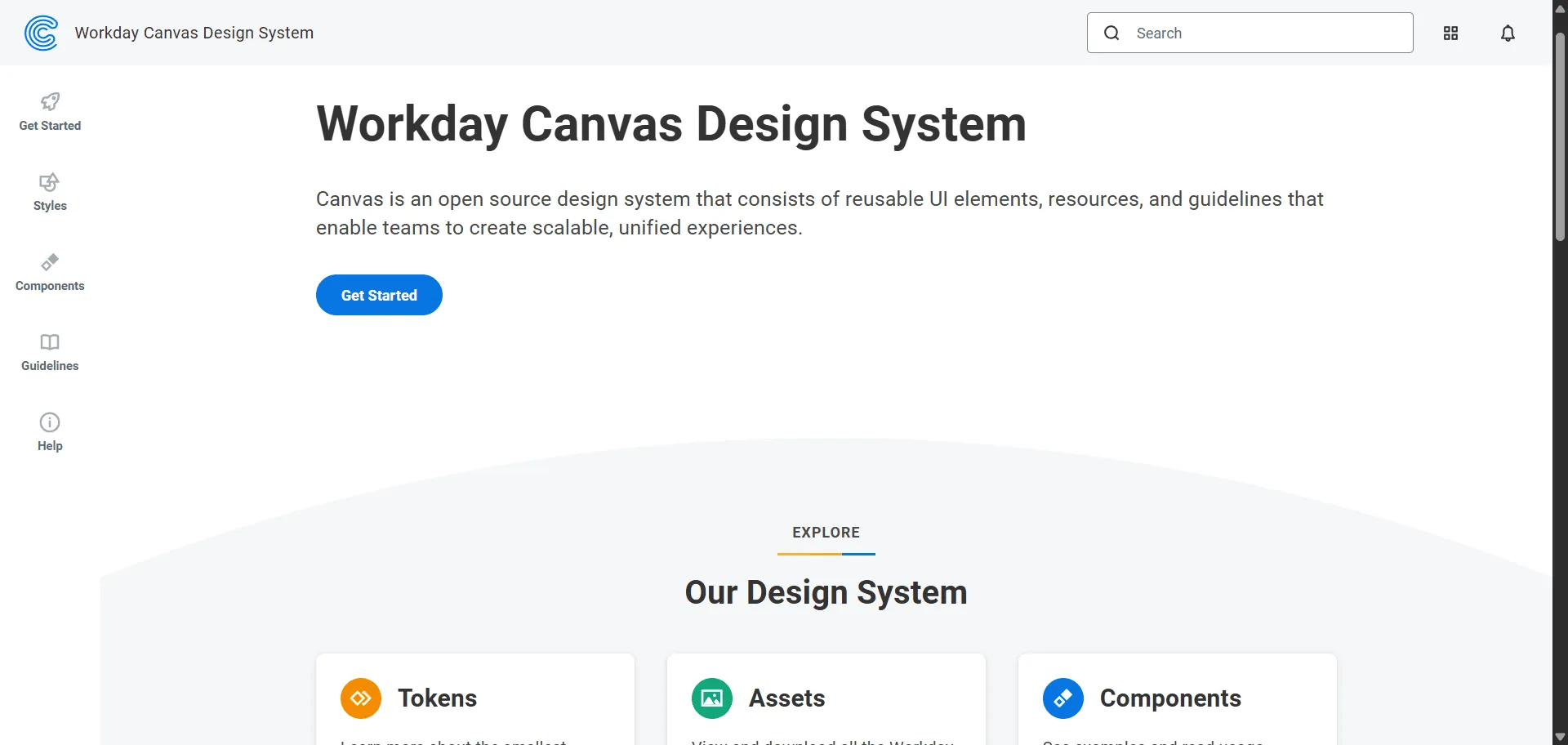
Task: Open the Get Started rocket icon
Action: click(50, 102)
